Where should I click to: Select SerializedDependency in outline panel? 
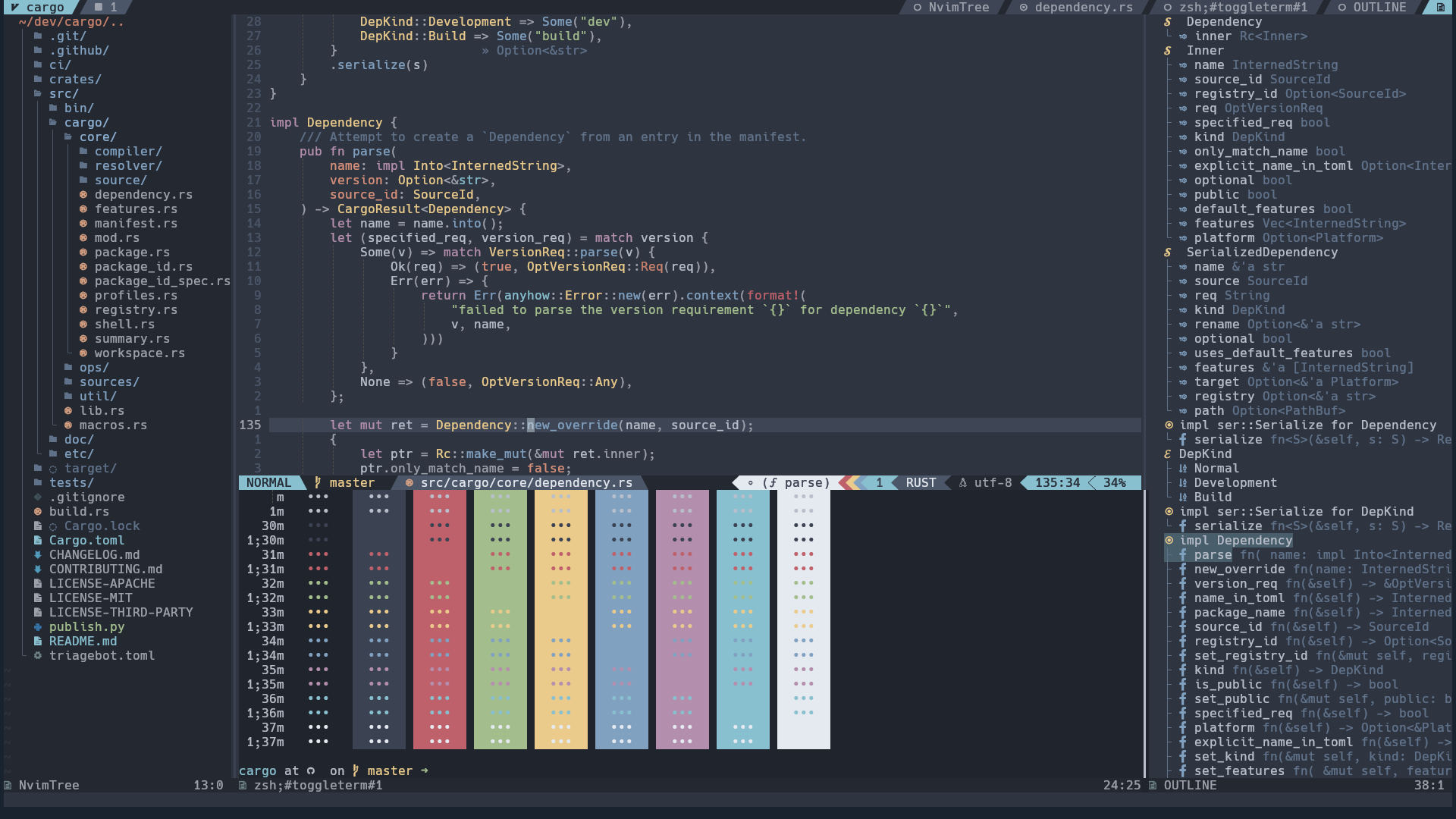[x=1261, y=251]
